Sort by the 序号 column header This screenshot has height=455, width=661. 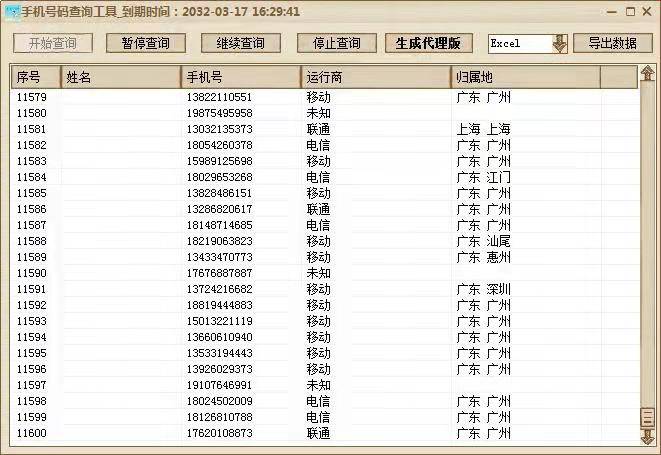36,77
